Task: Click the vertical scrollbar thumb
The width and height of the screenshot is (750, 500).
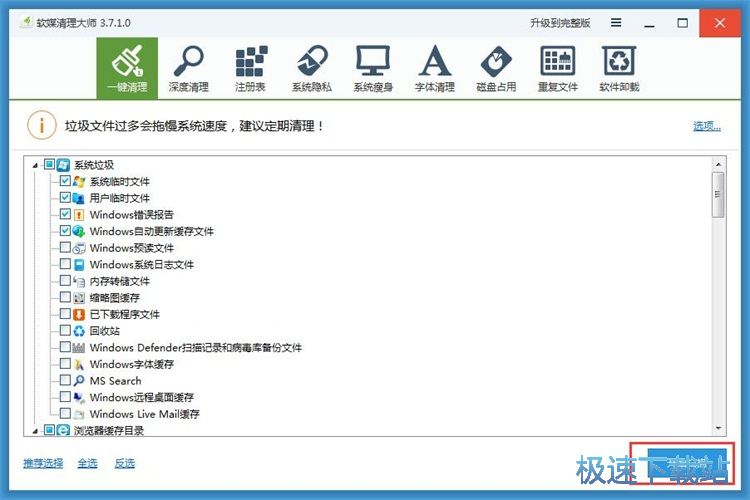Action: coord(718,195)
